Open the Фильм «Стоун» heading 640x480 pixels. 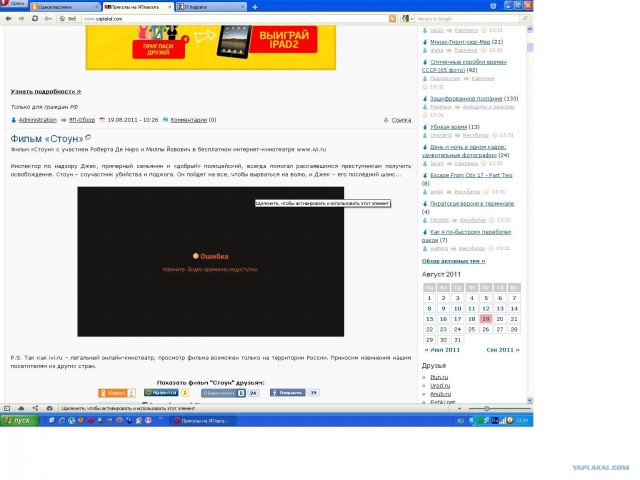47,139
